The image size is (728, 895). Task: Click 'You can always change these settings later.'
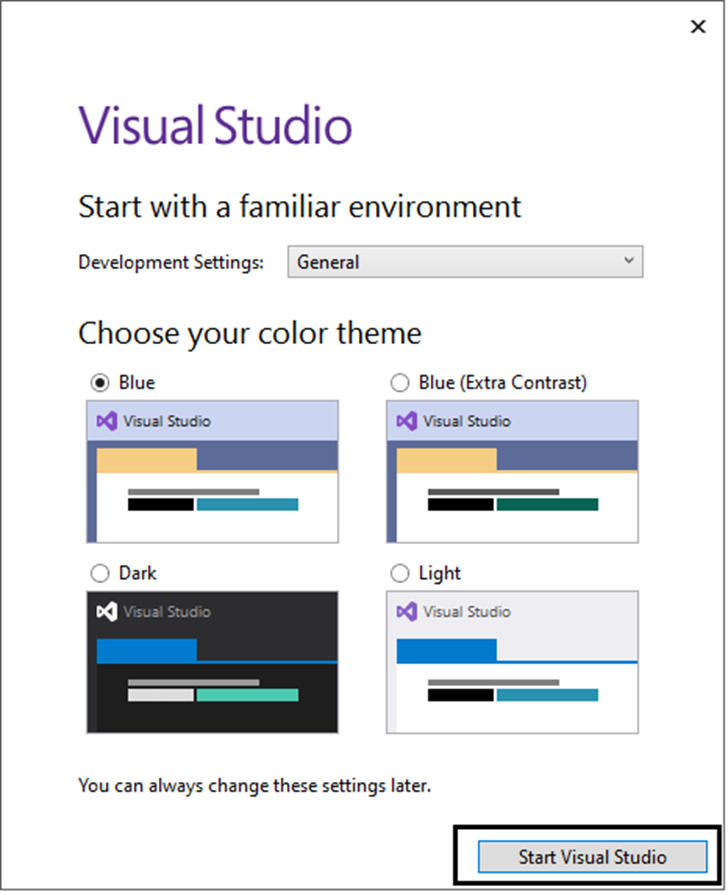(255, 787)
